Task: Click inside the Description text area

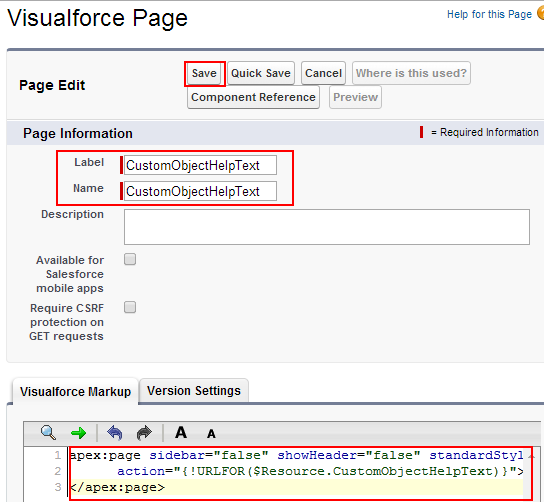Action: 327,227
